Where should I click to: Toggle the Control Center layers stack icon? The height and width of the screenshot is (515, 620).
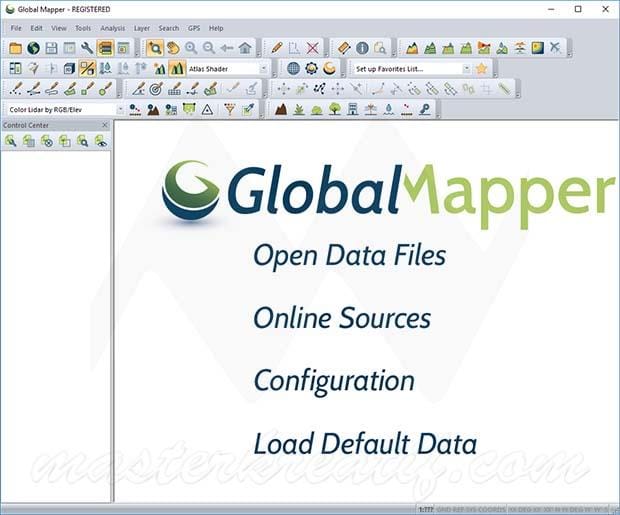[x=105, y=48]
